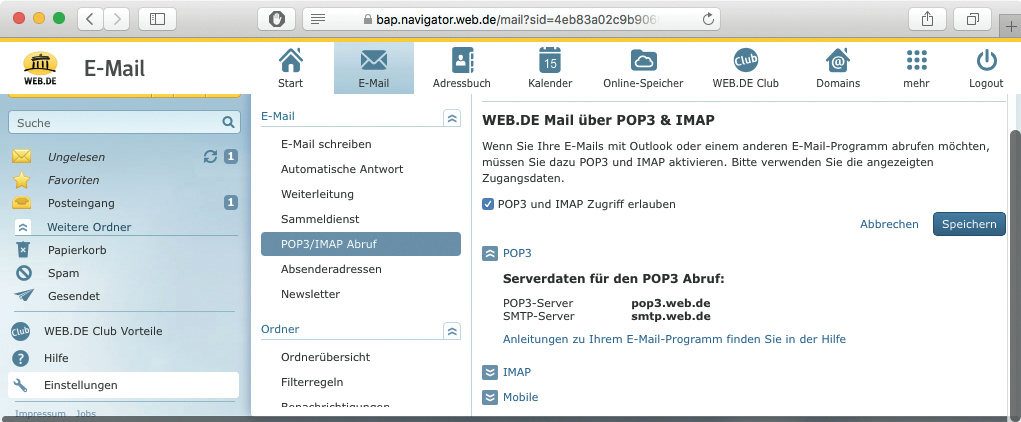Open the Ungelesen folder
Screen dimensions: 1021x422
click(76, 157)
